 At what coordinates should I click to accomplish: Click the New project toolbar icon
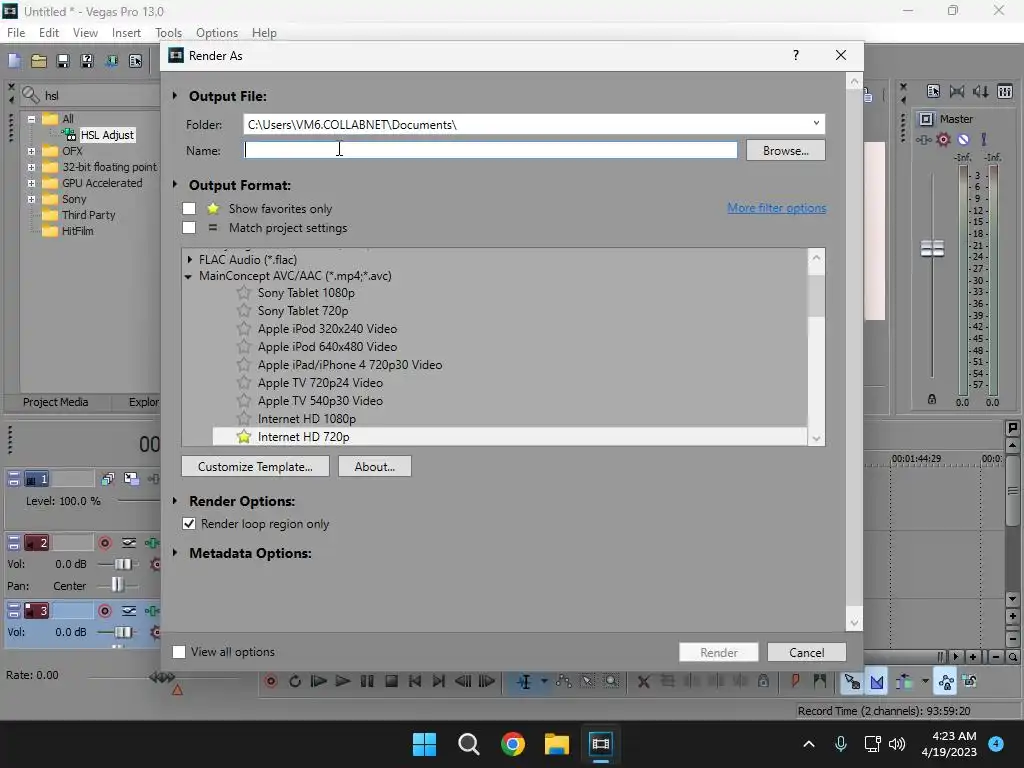pyautogui.click(x=14, y=61)
